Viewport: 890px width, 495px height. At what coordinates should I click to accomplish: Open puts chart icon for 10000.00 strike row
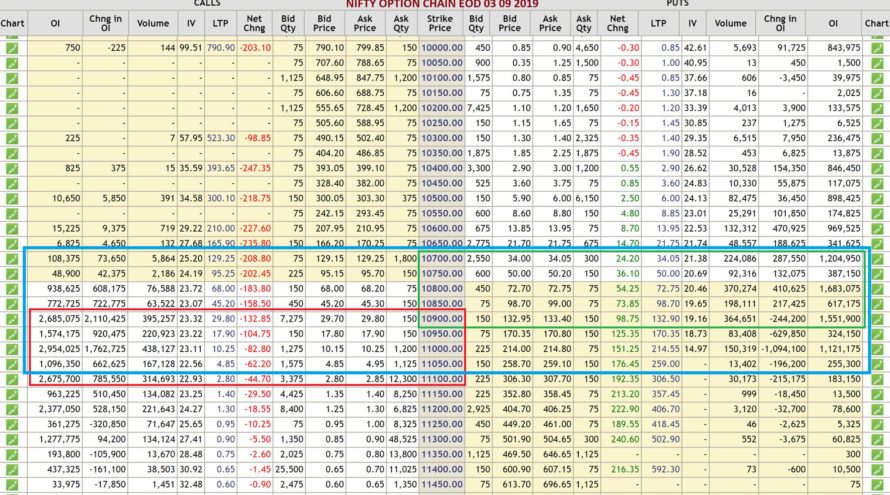pos(877,48)
